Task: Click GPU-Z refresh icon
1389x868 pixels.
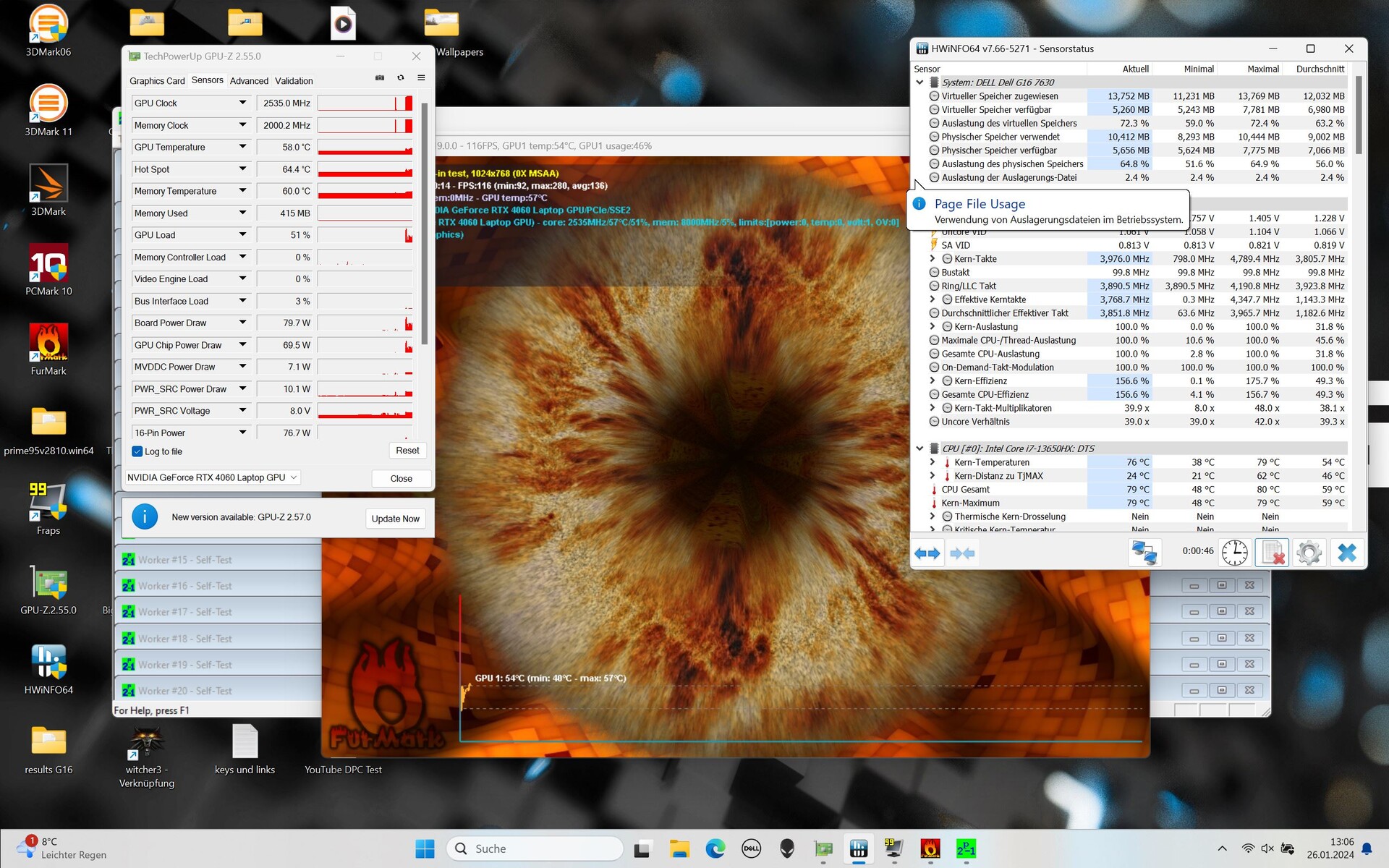Action: (401, 78)
